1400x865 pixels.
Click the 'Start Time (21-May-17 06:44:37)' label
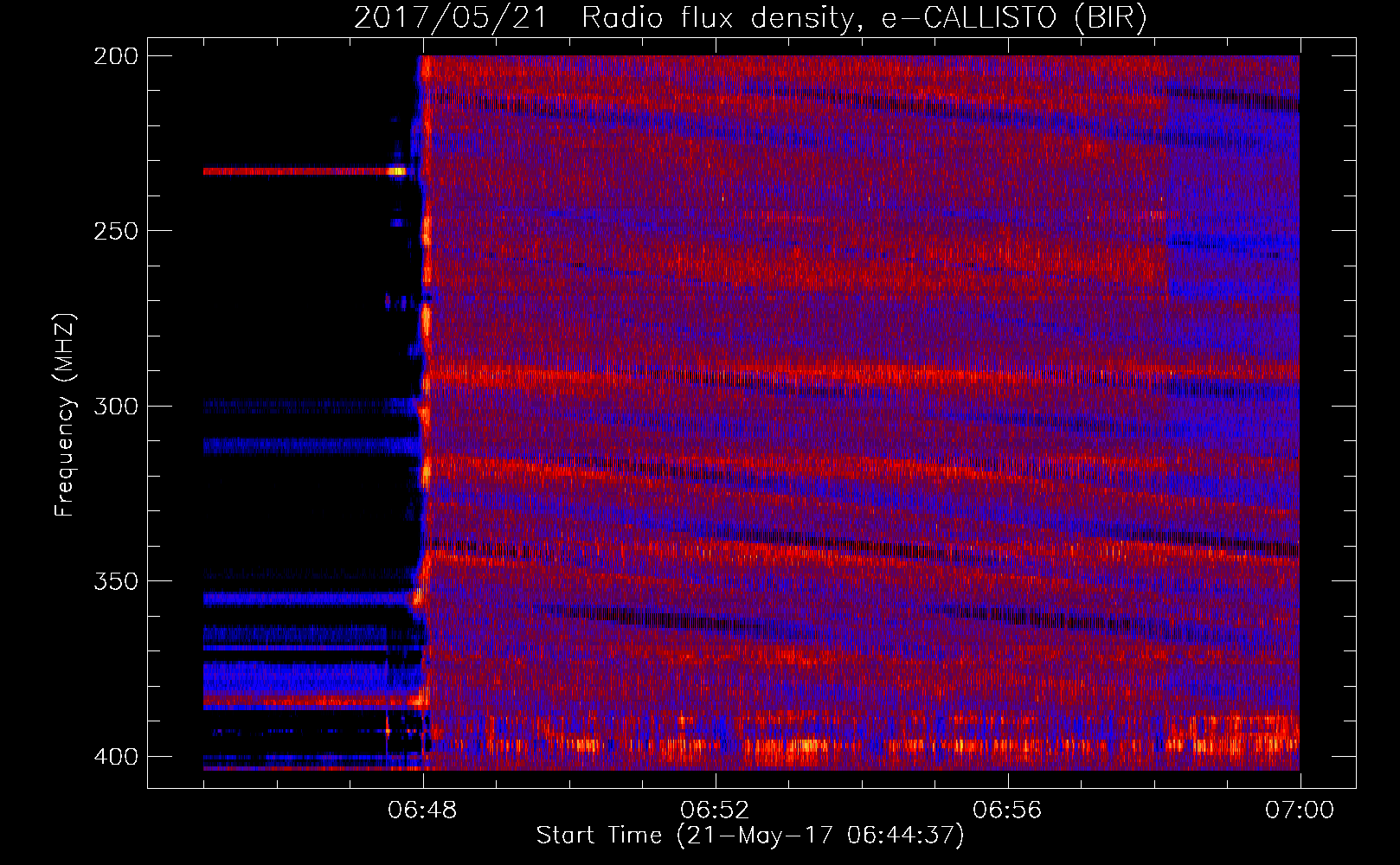[750, 836]
